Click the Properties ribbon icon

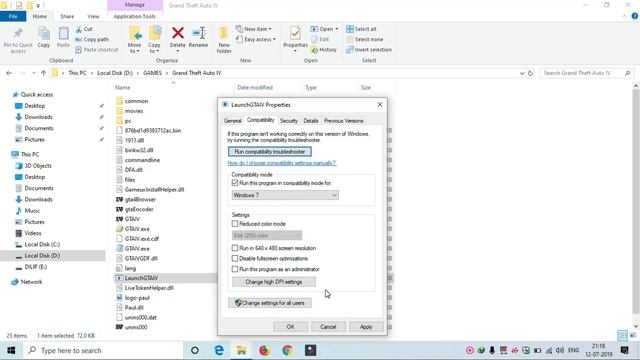pos(295,33)
